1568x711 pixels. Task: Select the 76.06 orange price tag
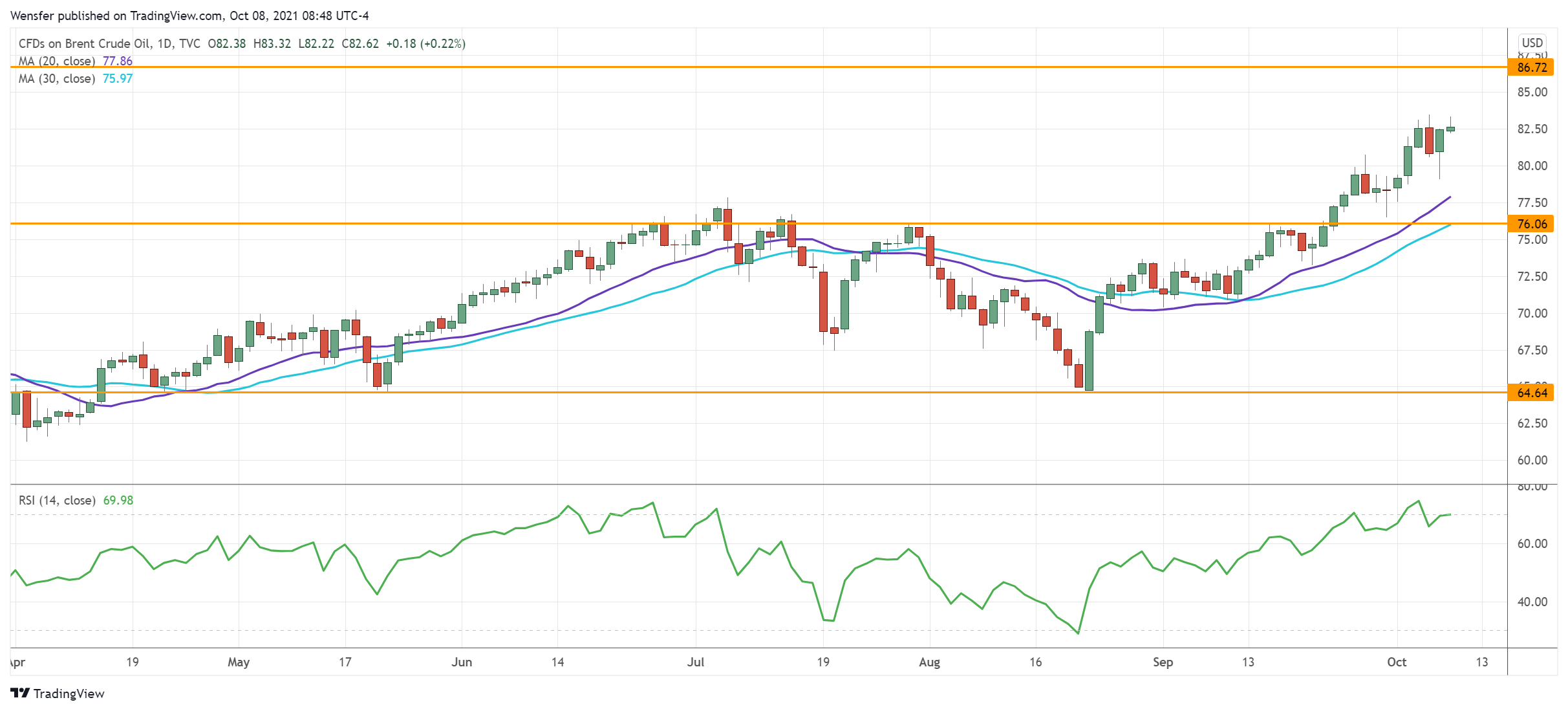1530,224
